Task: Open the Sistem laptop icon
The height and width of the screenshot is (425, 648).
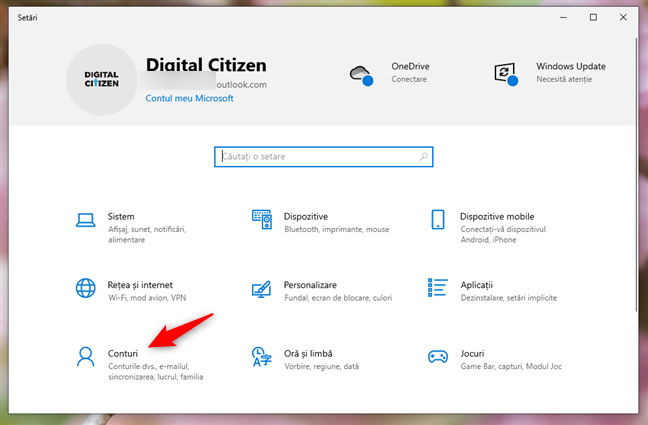Action: click(86, 221)
